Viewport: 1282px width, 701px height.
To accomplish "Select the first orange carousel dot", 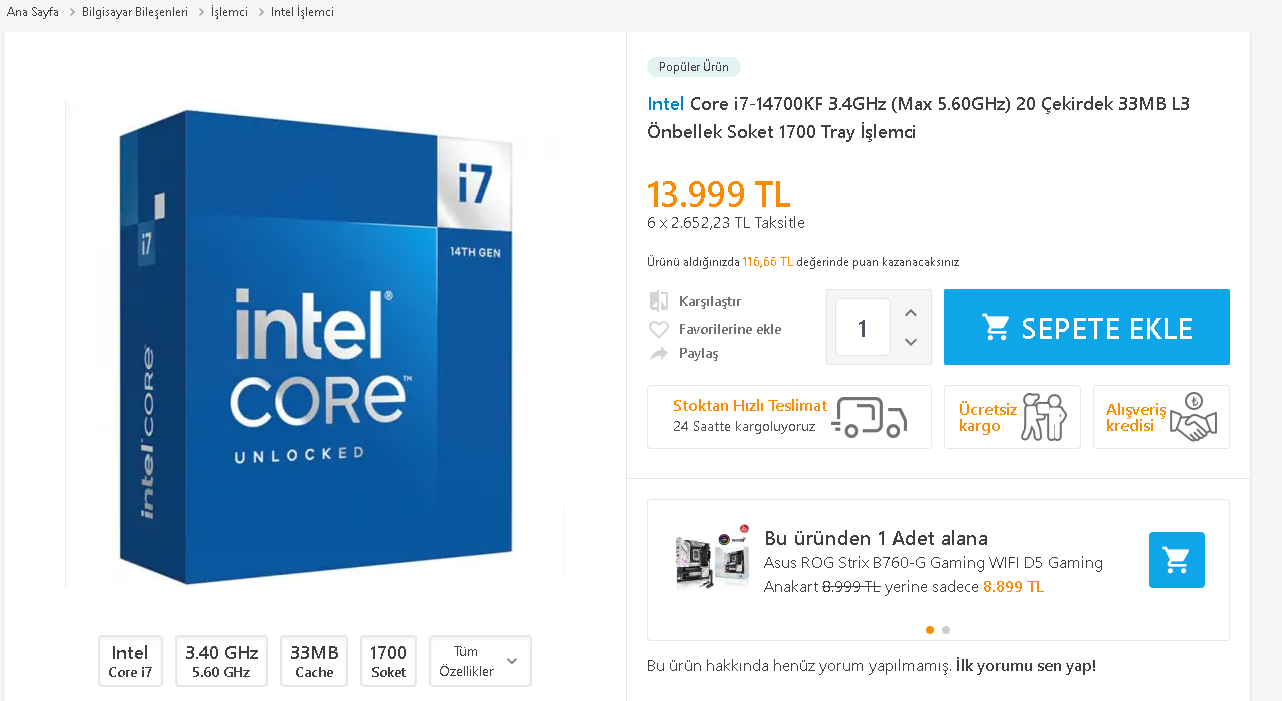I will pos(930,630).
